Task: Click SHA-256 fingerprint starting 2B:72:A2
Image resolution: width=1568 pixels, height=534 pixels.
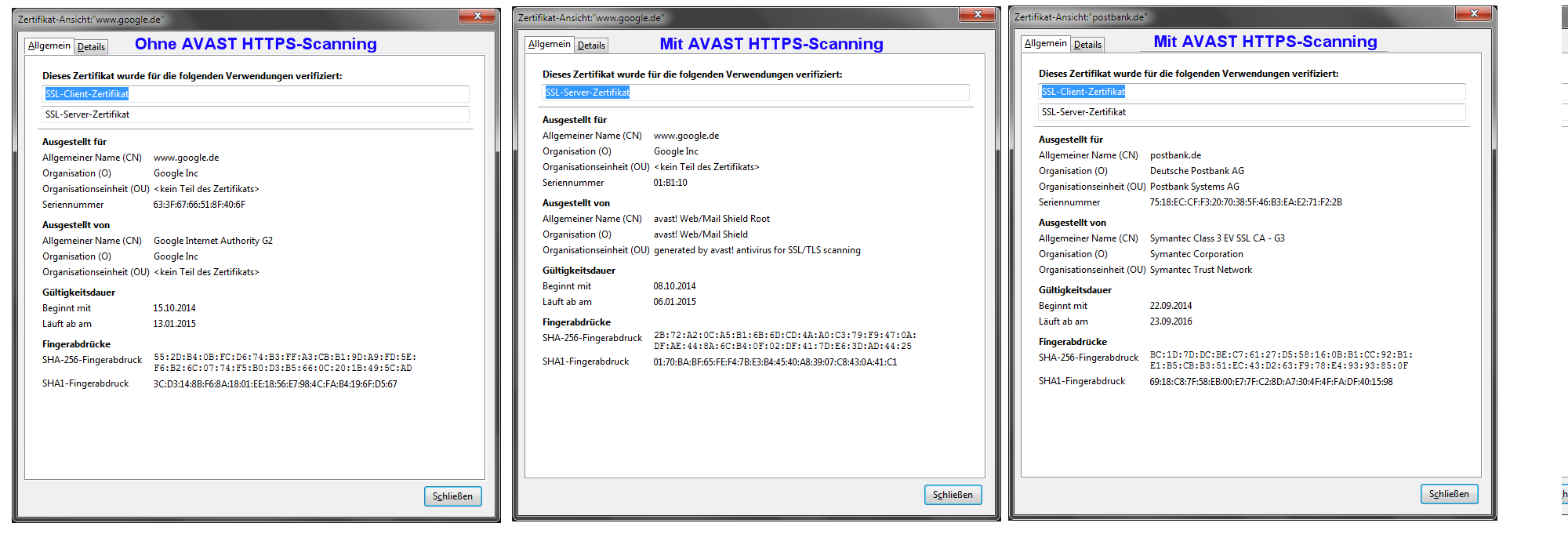Action: click(x=785, y=340)
